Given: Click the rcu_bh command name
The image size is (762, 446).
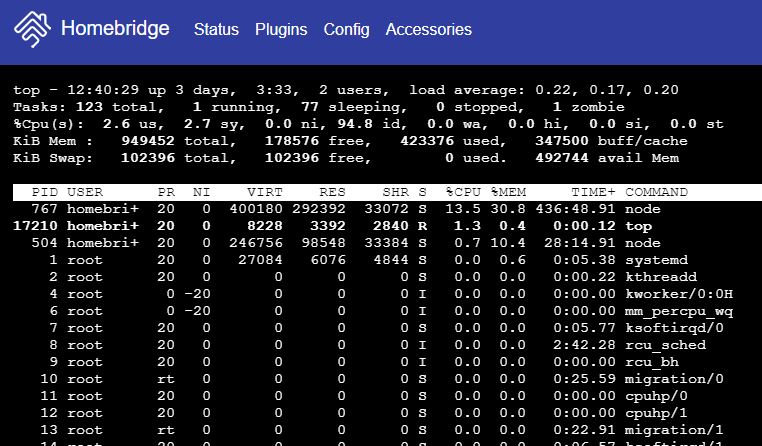Looking at the screenshot, I should click(x=652, y=362).
